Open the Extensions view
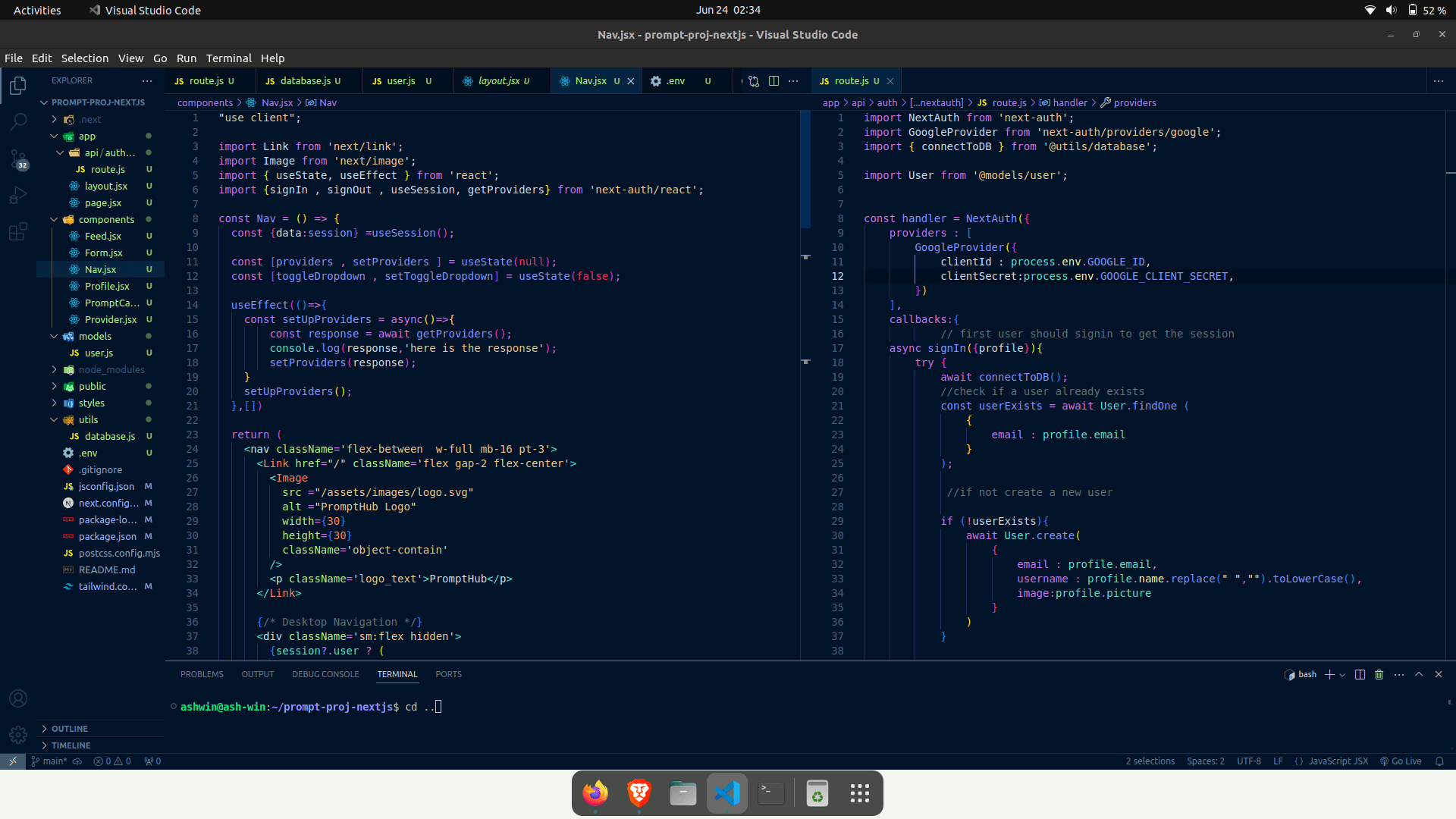 coord(17,232)
